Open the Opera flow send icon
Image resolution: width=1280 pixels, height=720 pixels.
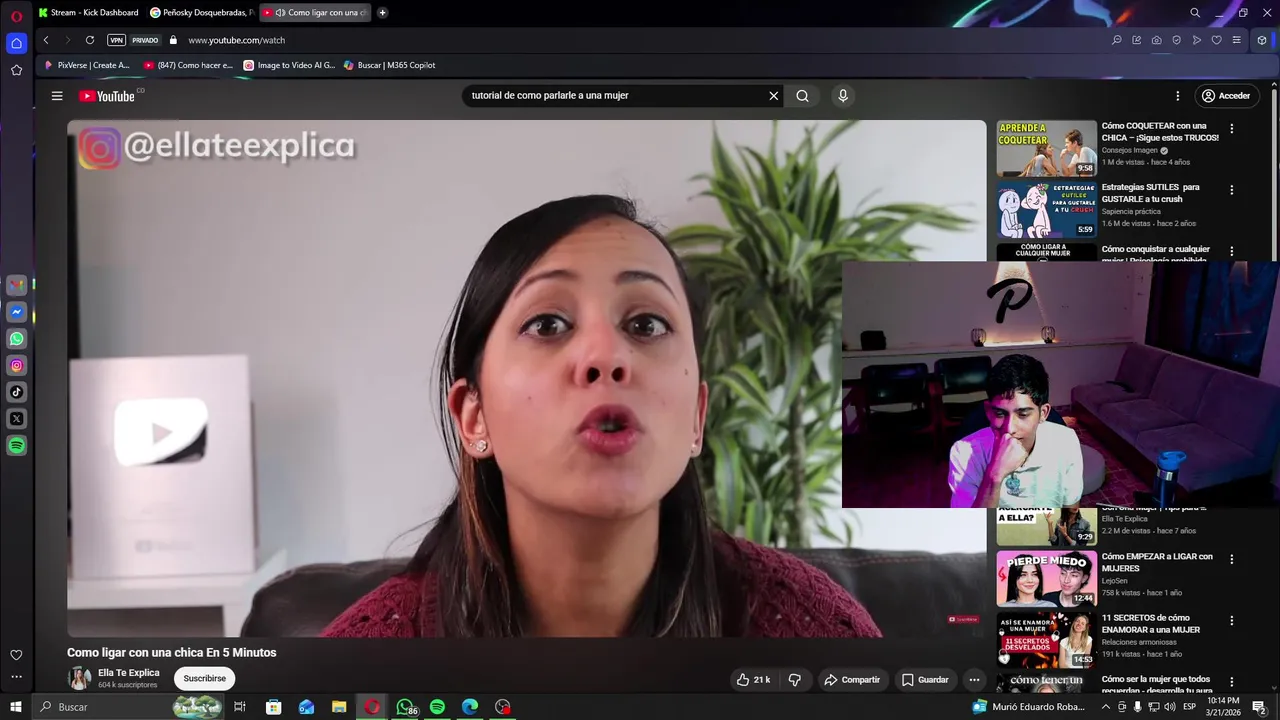click(1197, 40)
